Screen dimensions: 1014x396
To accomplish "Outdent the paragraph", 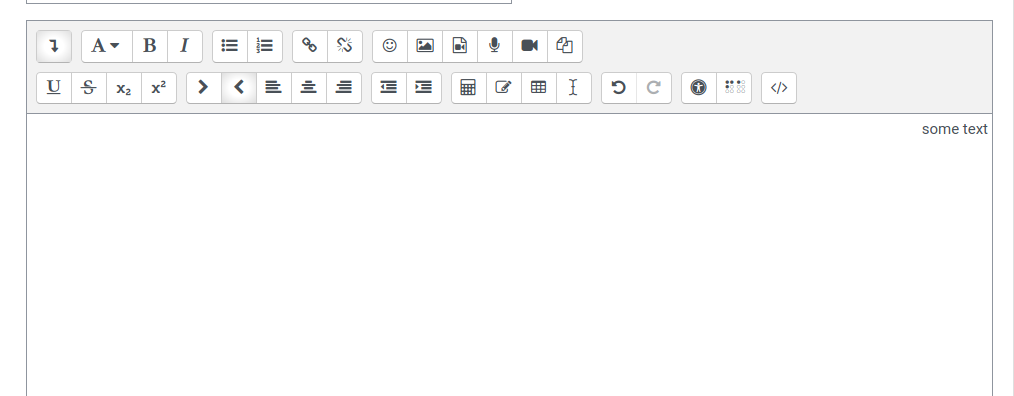I will point(389,87).
